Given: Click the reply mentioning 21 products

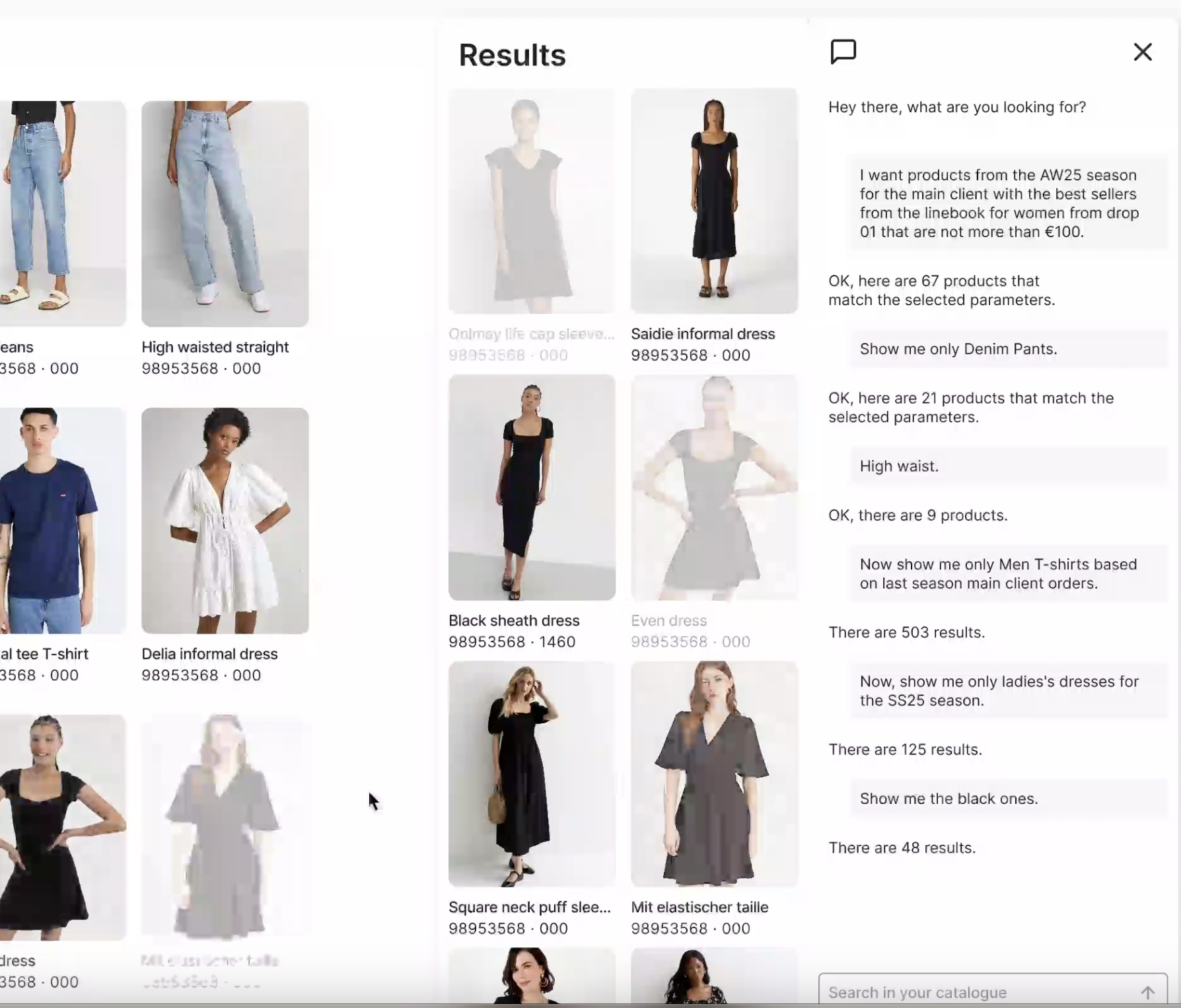Looking at the screenshot, I should pyautogui.click(x=971, y=408).
